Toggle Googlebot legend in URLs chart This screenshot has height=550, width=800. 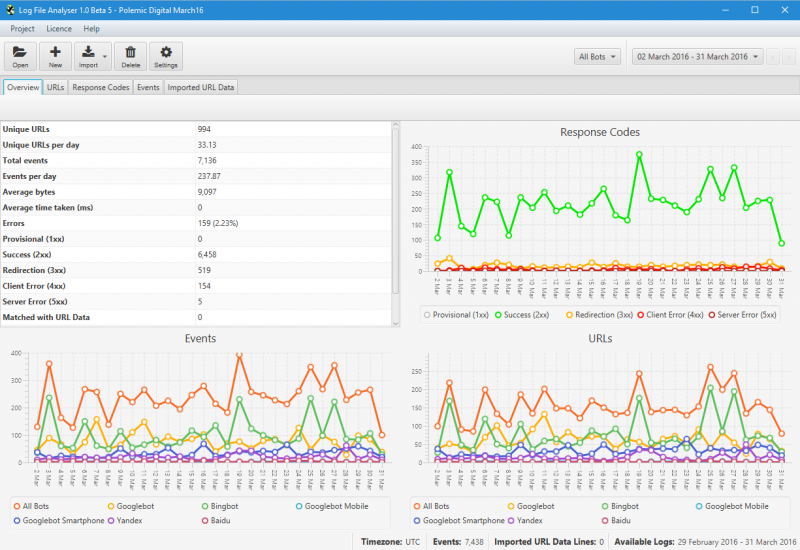531,506
